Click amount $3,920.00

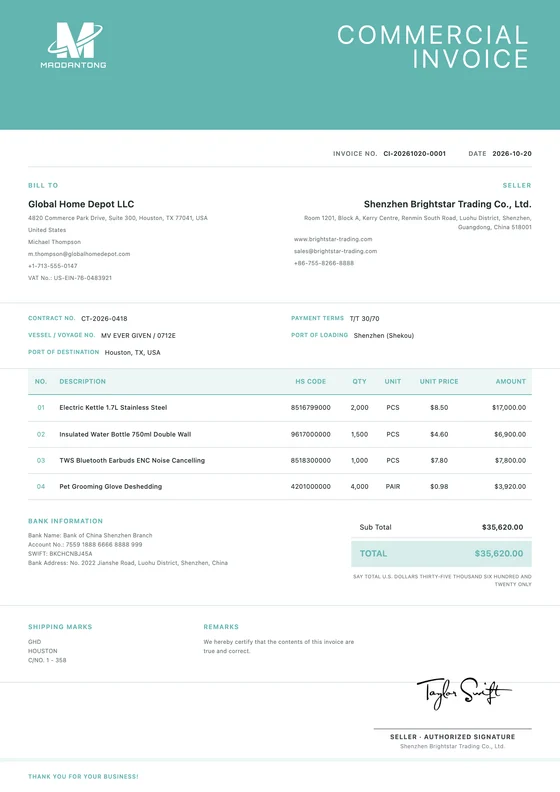pyautogui.click(x=510, y=487)
